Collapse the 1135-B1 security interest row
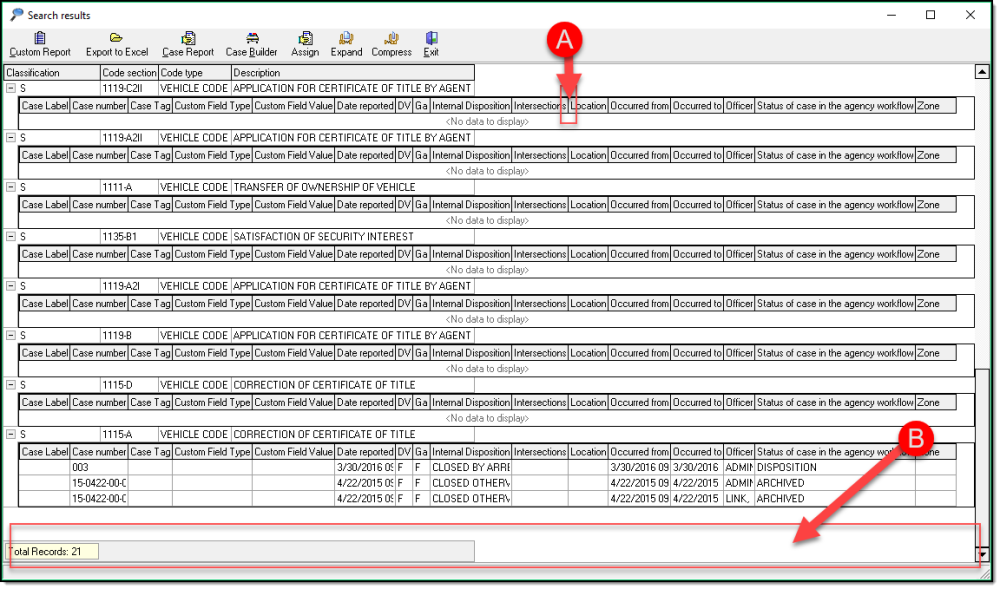Screen dimensions: 1000x589 coord(11,237)
